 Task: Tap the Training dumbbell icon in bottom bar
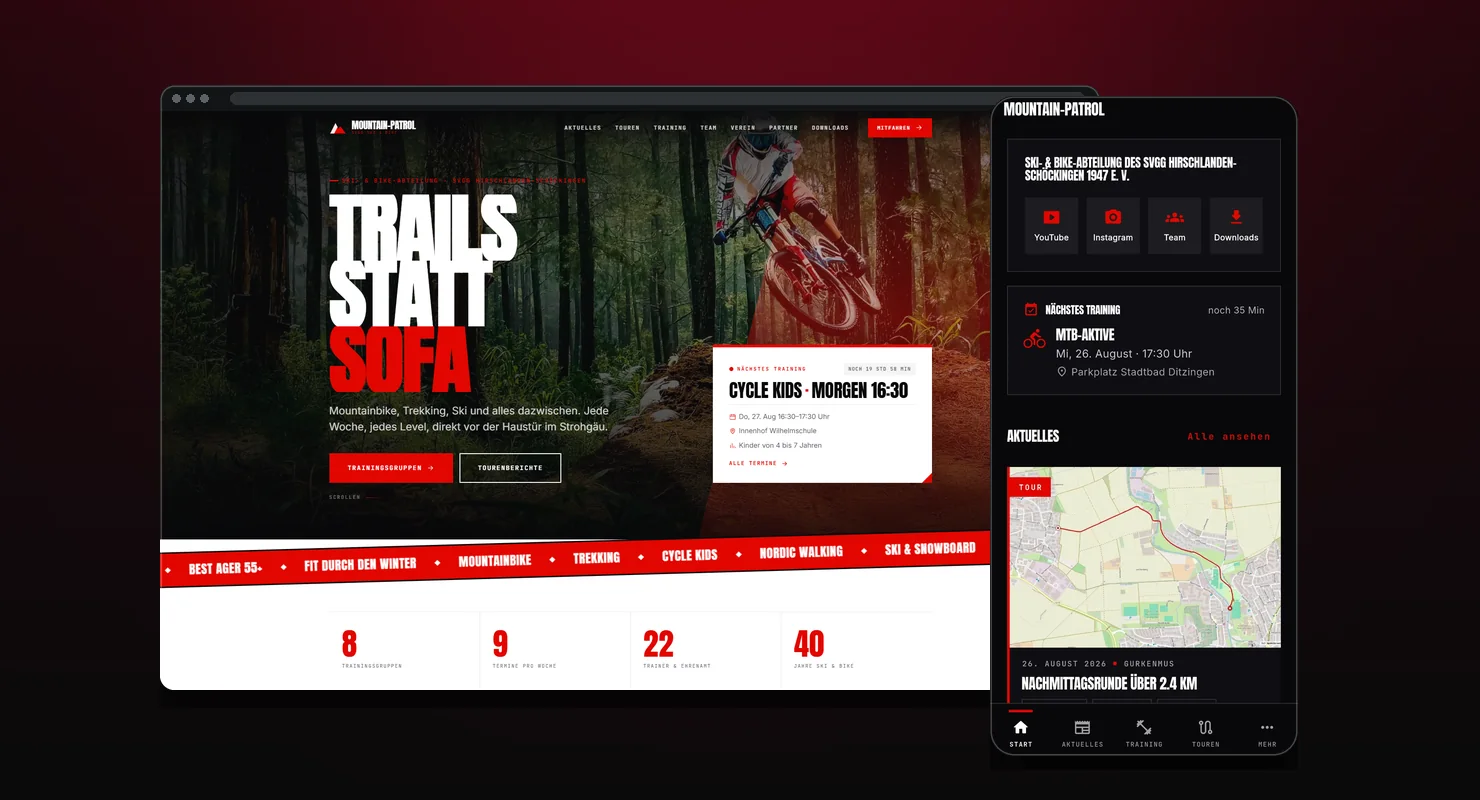click(1144, 727)
